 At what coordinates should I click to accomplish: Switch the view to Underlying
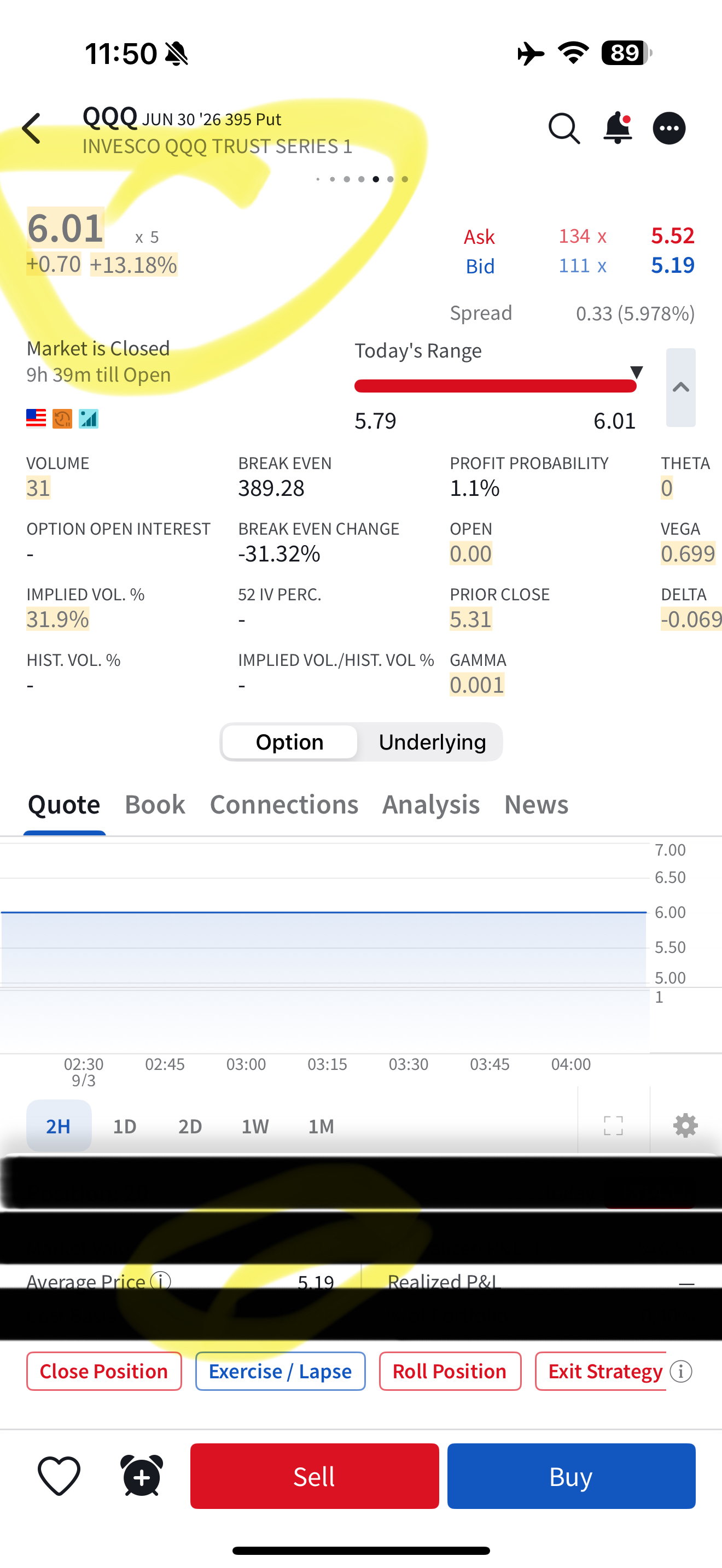tap(432, 742)
